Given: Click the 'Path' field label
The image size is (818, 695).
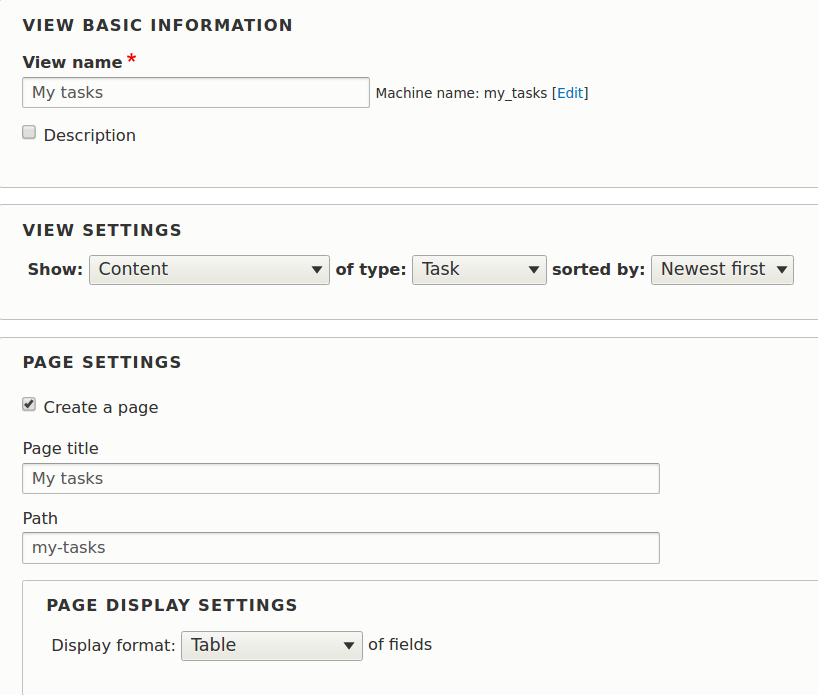Looking at the screenshot, I should (x=40, y=518).
